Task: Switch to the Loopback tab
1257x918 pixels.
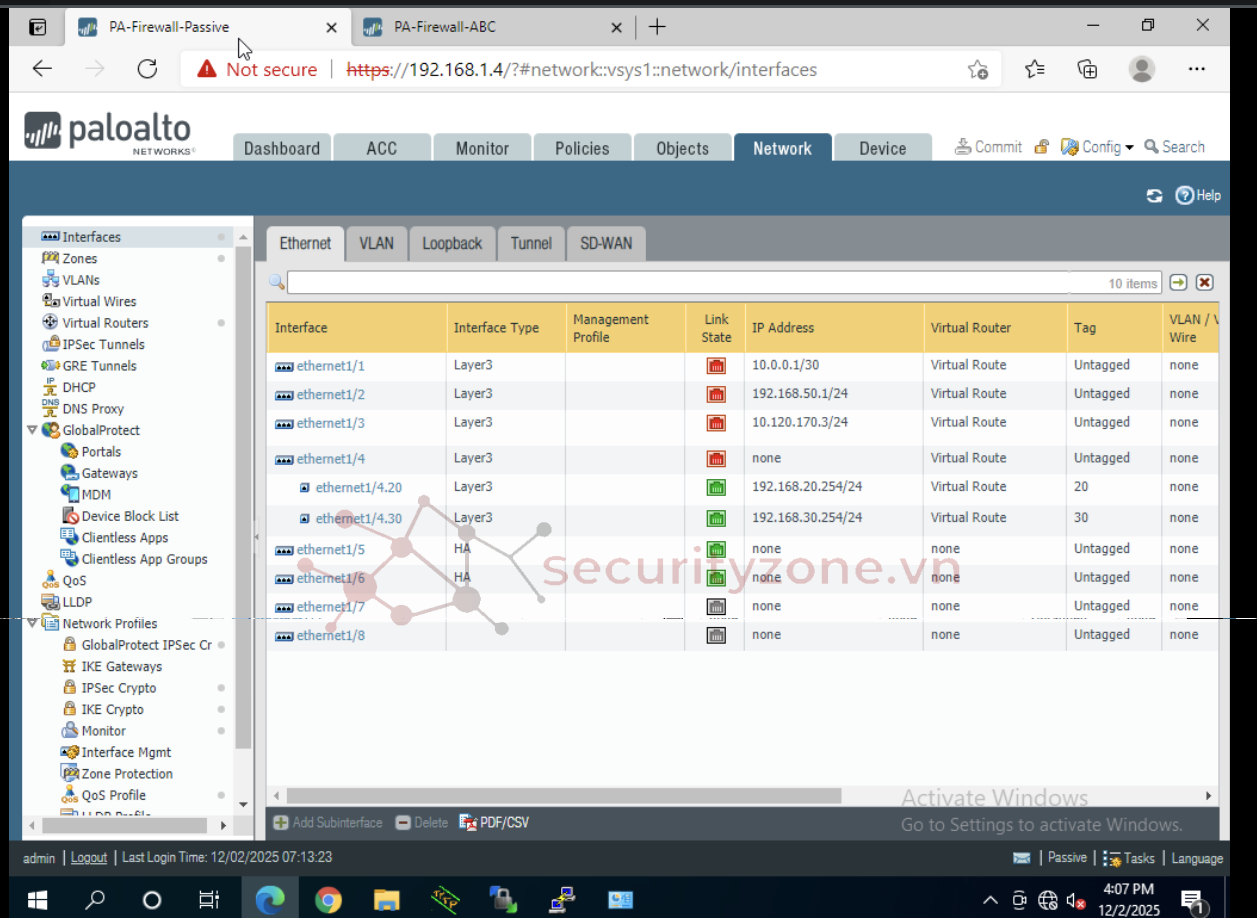Action: (452, 244)
